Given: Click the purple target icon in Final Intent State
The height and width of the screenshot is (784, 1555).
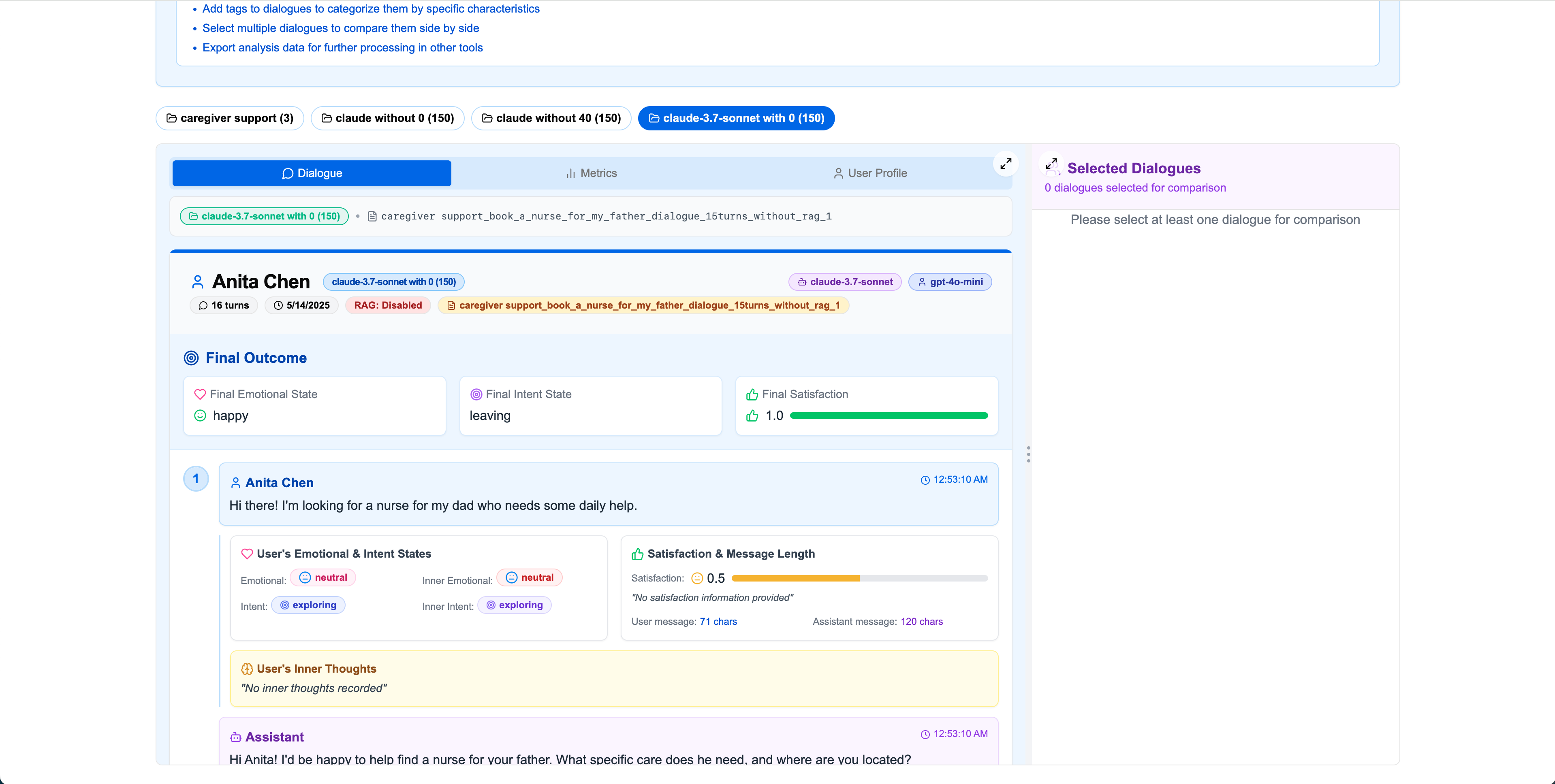Looking at the screenshot, I should point(476,394).
